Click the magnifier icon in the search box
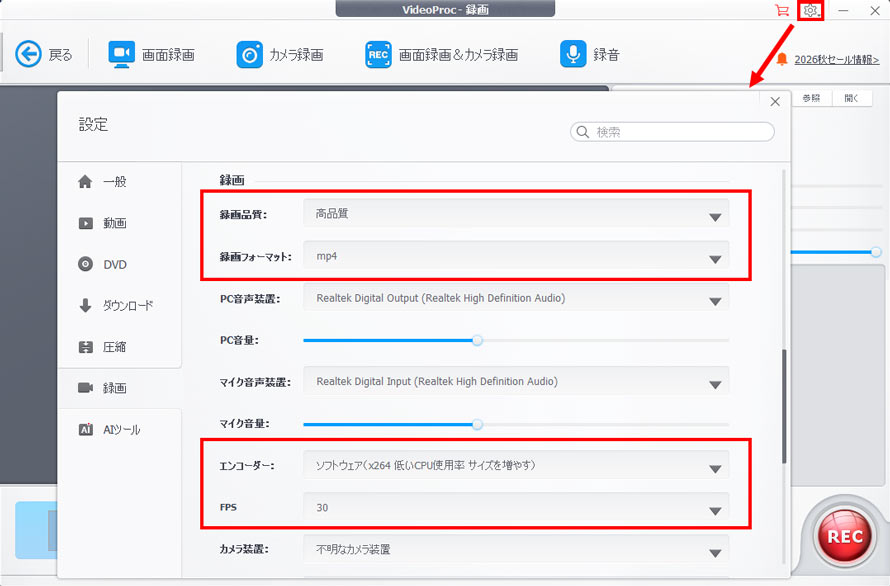This screenshot has height=586, width=890. click(582, 132)
